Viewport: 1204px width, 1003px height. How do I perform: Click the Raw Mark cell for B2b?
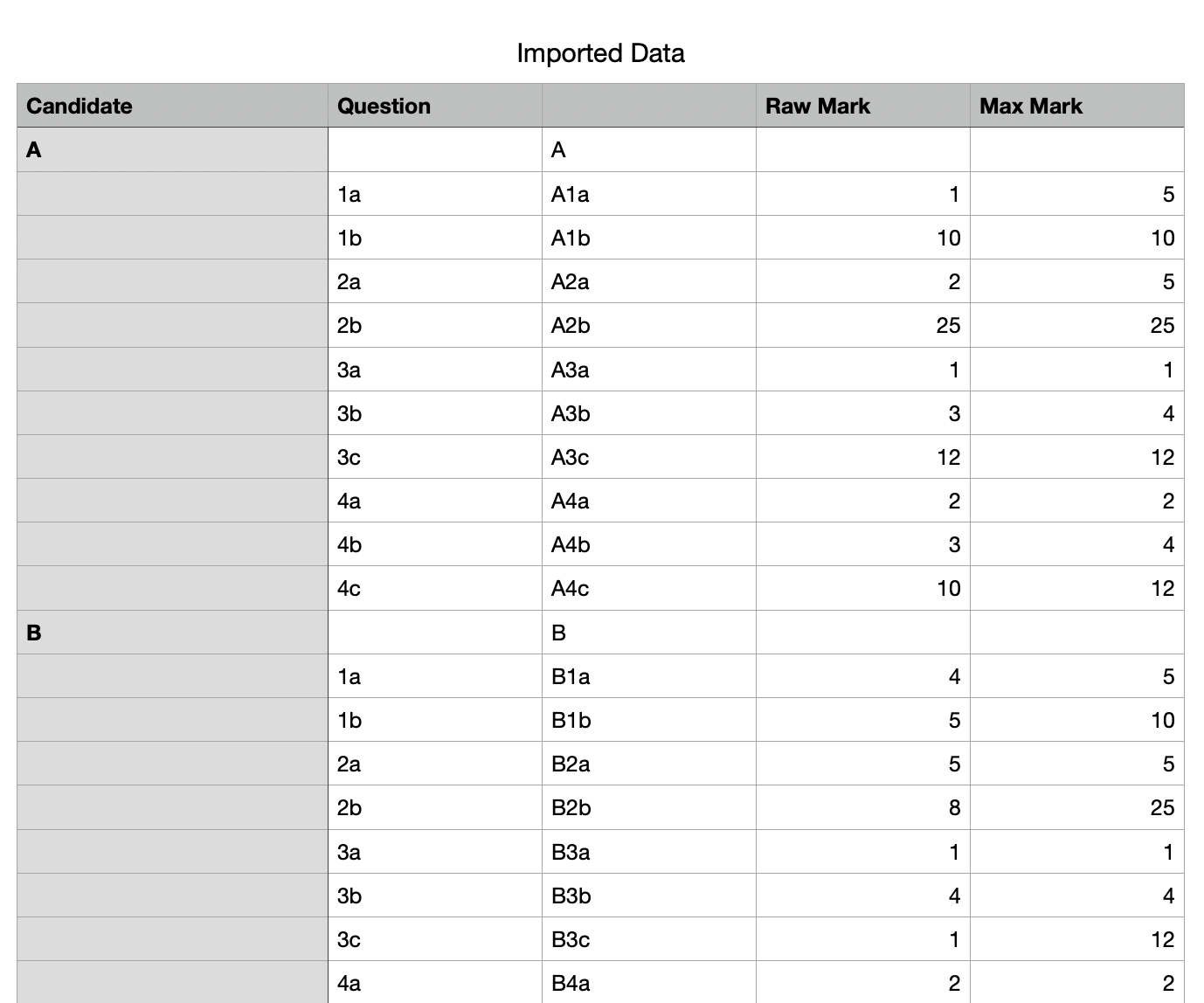pyautogui.click(x=862, y=808)
